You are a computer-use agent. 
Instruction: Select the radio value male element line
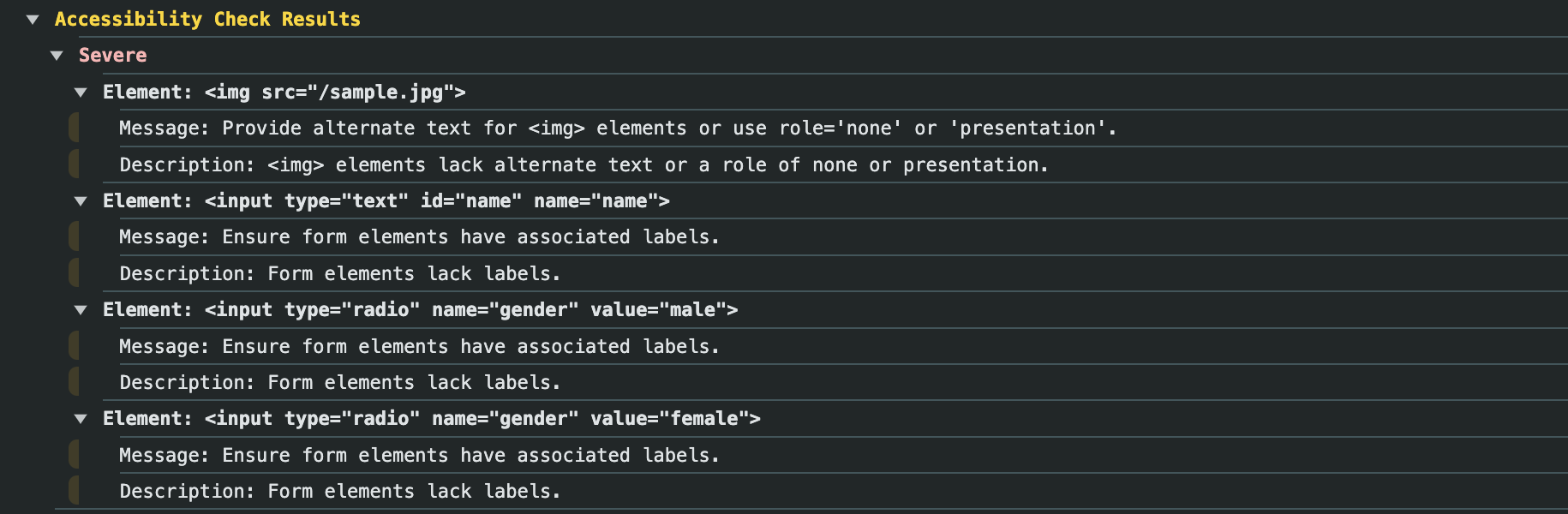click(421, 310)
